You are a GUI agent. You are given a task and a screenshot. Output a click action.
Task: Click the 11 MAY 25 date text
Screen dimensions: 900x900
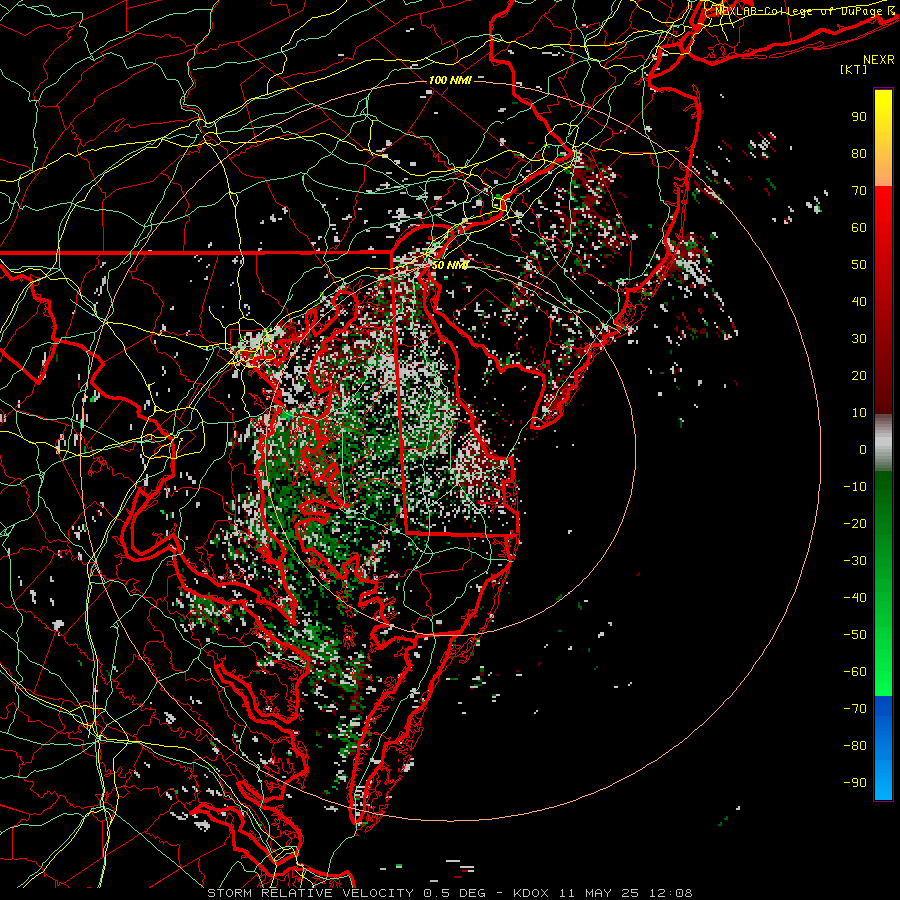pos(599,893)
